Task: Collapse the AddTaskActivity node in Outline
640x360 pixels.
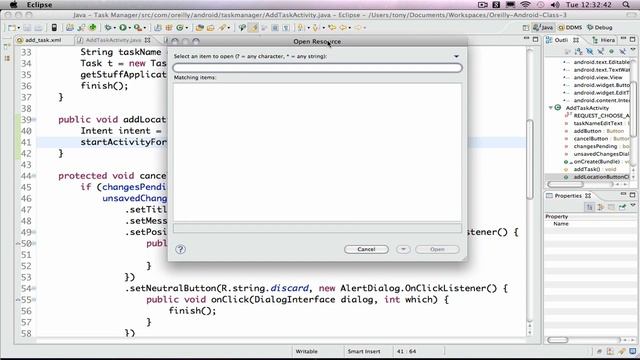Action: point(551,108)
